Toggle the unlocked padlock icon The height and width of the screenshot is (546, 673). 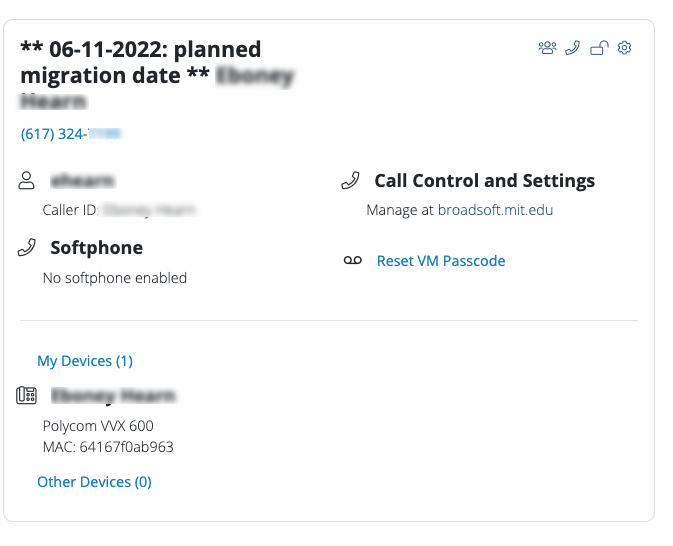click(599, 48)
